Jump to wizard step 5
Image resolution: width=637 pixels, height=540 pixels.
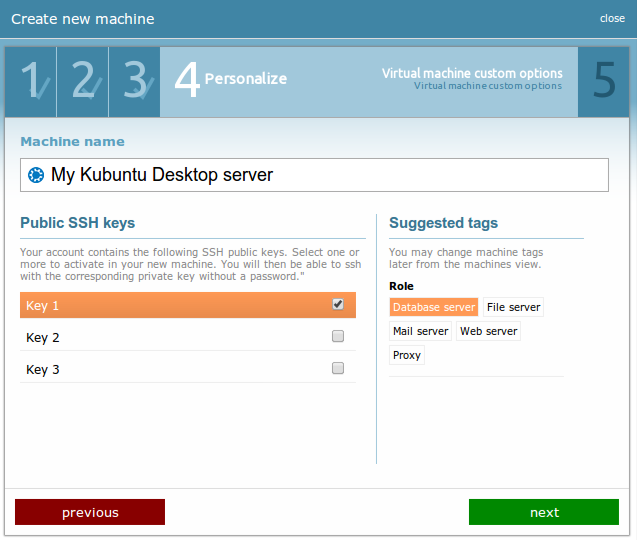[x=604, y=82]
